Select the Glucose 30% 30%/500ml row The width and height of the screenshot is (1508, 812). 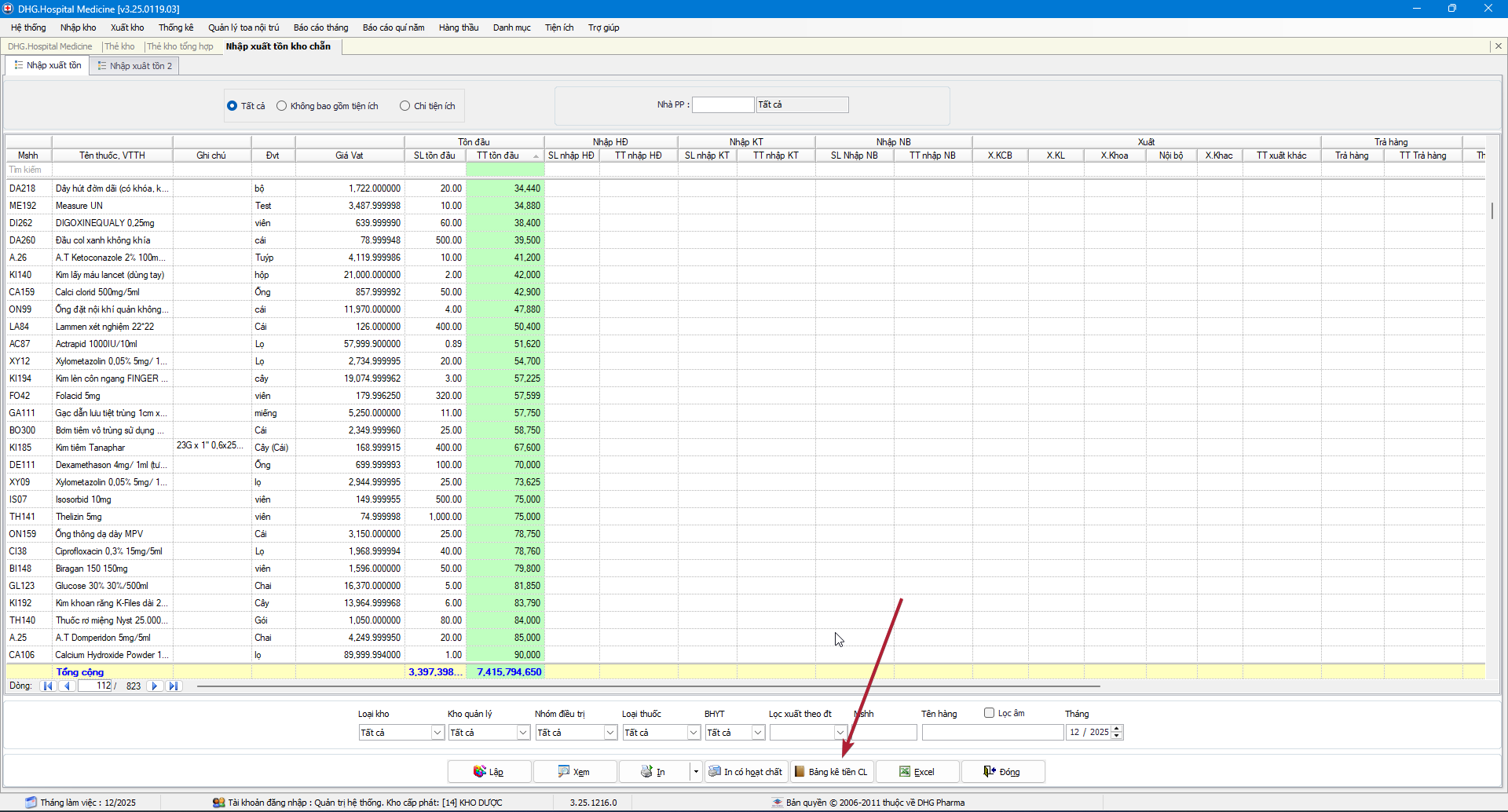pos(745,586)
